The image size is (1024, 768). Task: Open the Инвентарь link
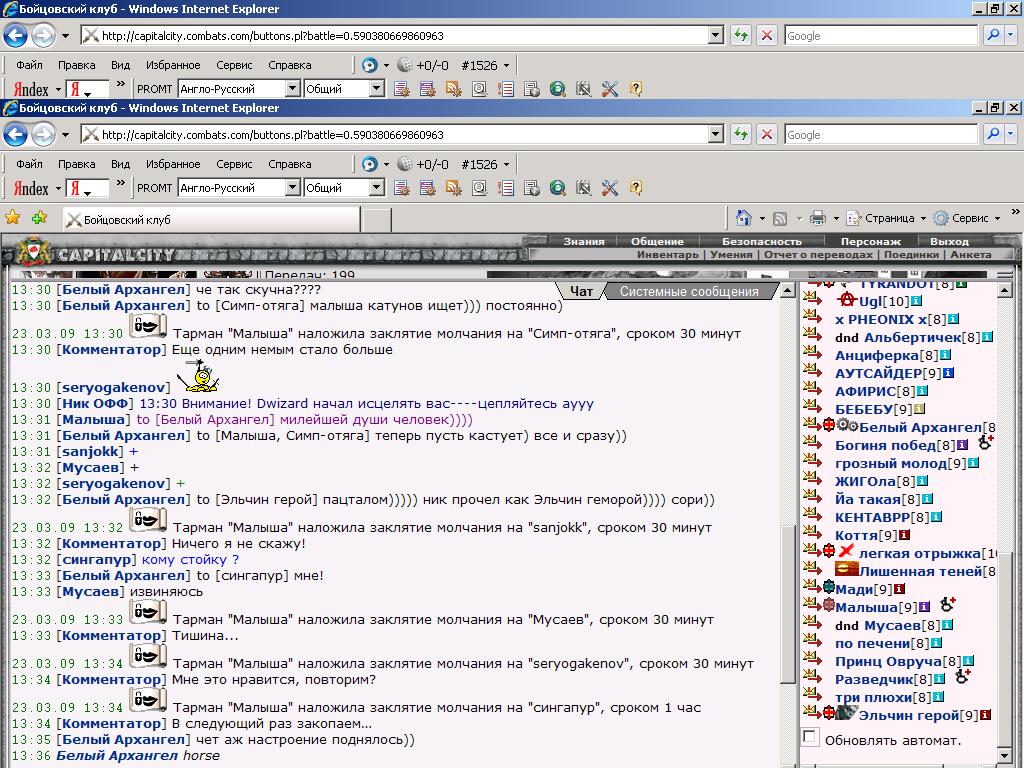point(667,255)
